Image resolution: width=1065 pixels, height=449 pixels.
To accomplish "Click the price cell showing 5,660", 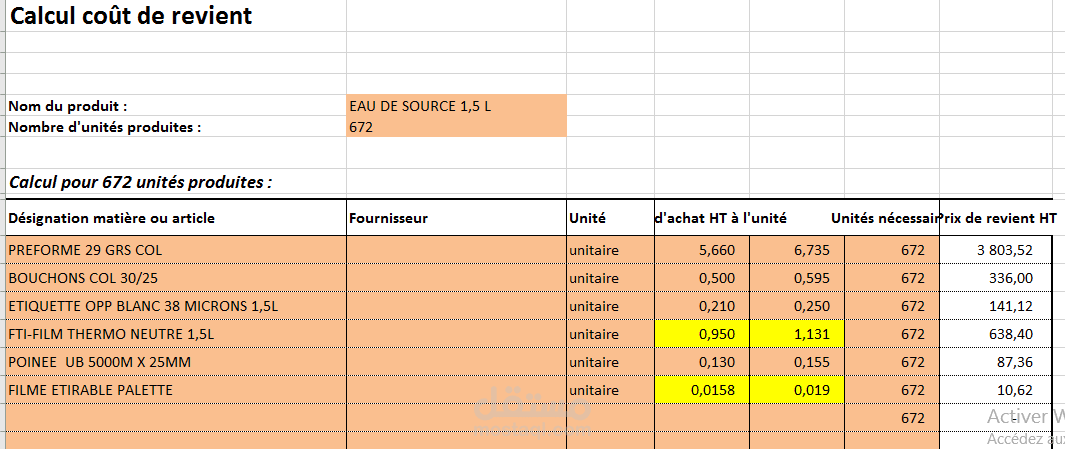I will [702, 250].
